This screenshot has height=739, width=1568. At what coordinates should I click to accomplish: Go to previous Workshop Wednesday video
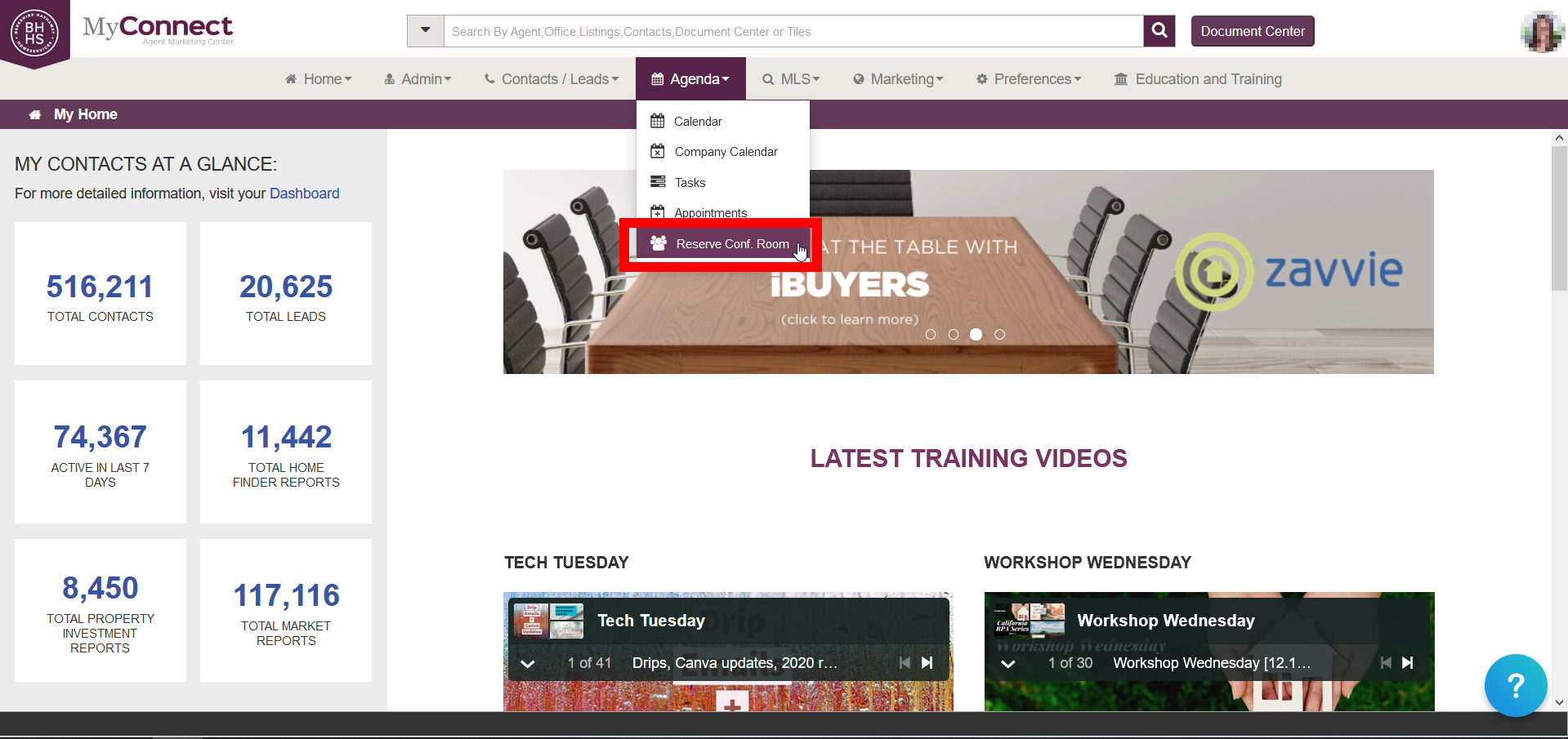point(1385,663)
